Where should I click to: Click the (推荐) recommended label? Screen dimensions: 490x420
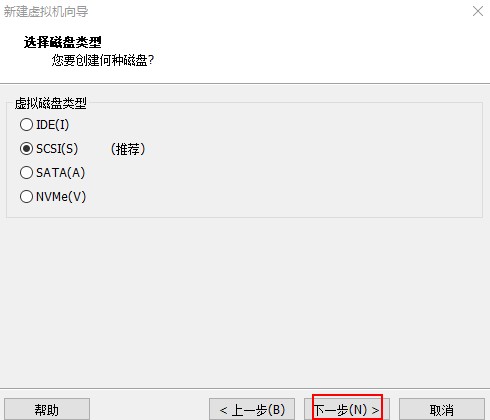tap(128, 149)
